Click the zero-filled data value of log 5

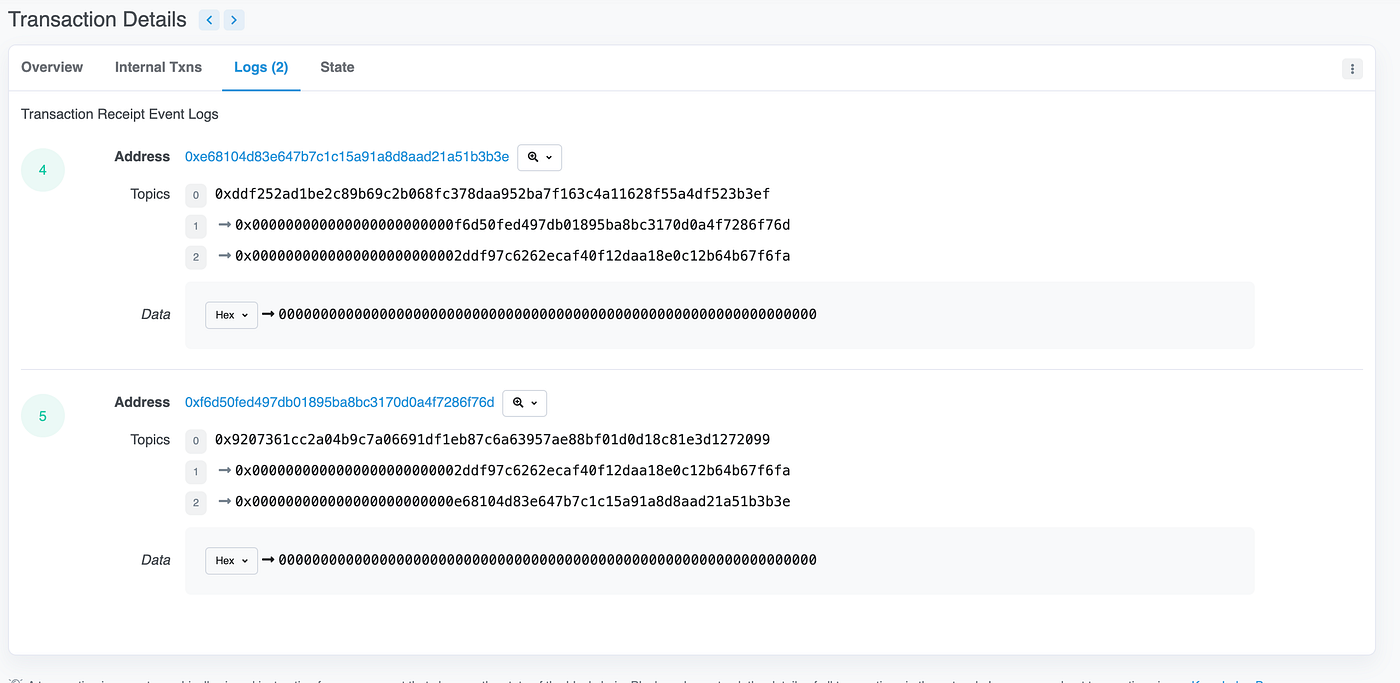coord(547,559)
